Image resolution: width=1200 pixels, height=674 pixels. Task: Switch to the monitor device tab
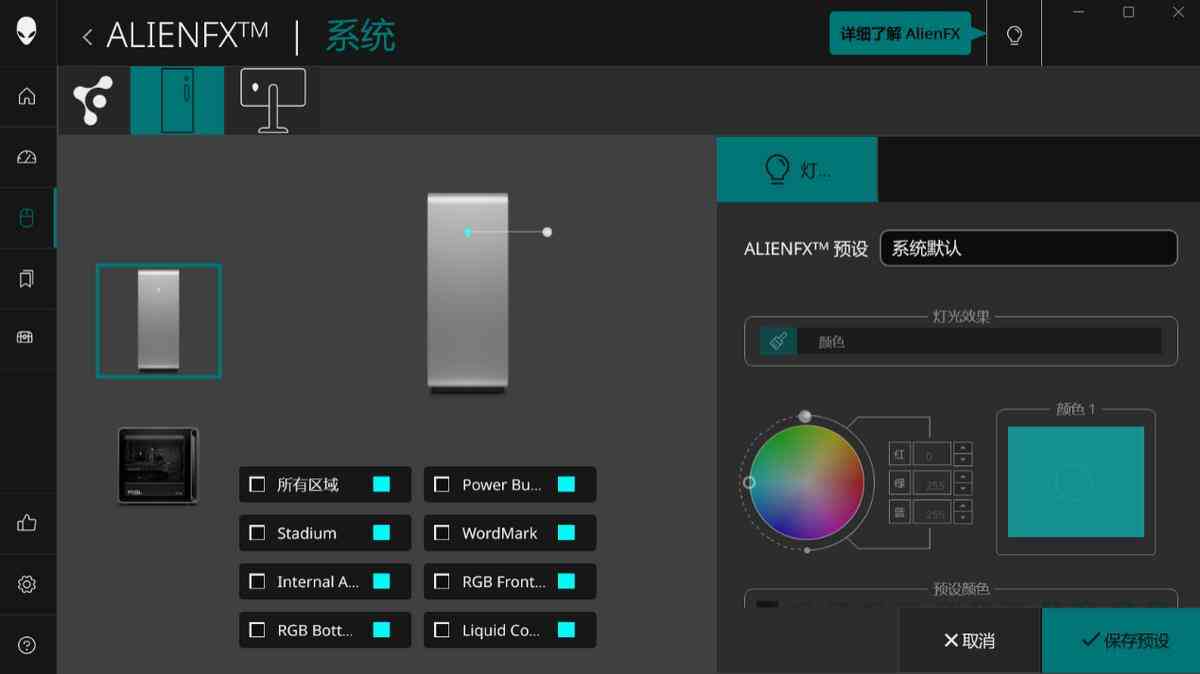272,99
